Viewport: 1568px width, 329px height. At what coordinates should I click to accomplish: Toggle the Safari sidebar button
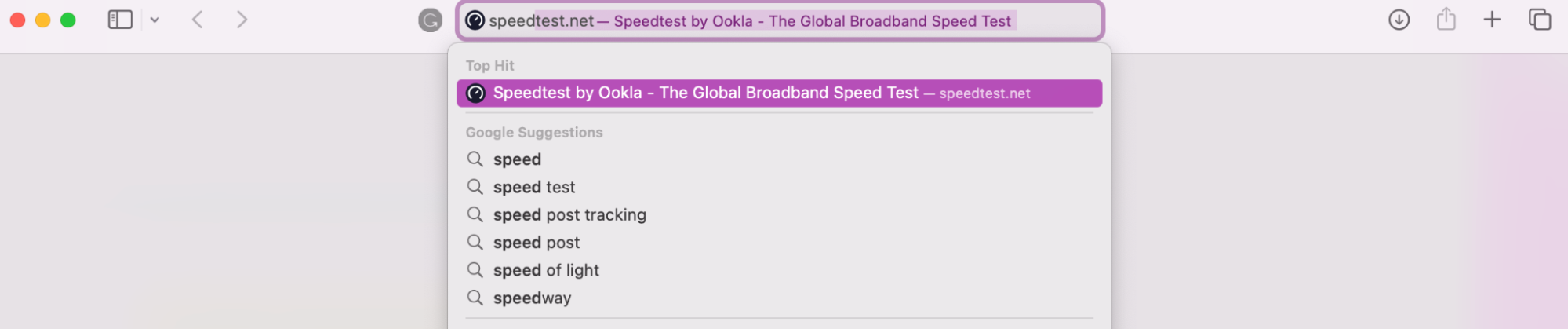pyautogui.click(x=120, y=20)
